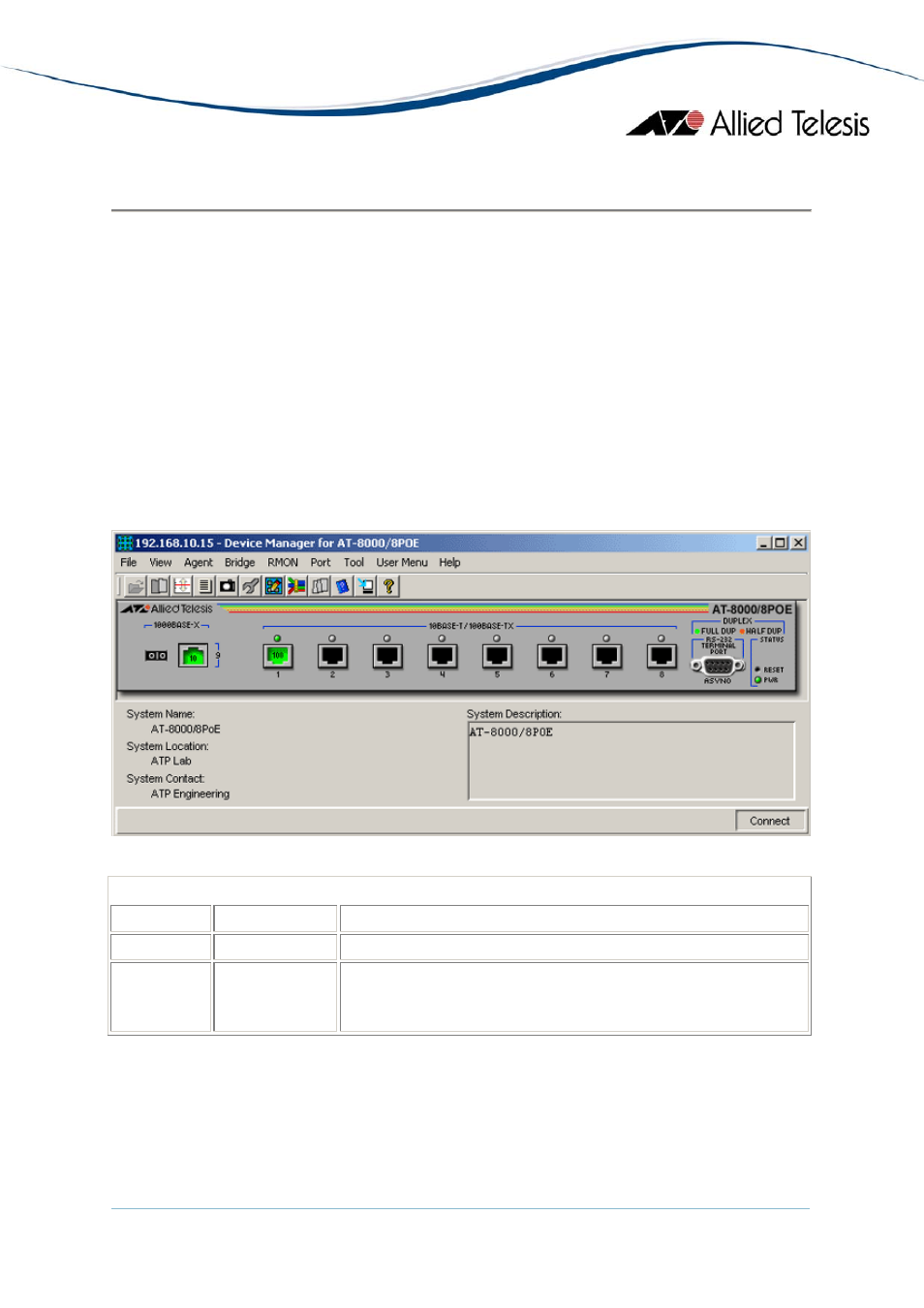Screen dimensions: 924x1308
Task: Click the AT-8000/8PoE system name value
Action: coord(186,730)
